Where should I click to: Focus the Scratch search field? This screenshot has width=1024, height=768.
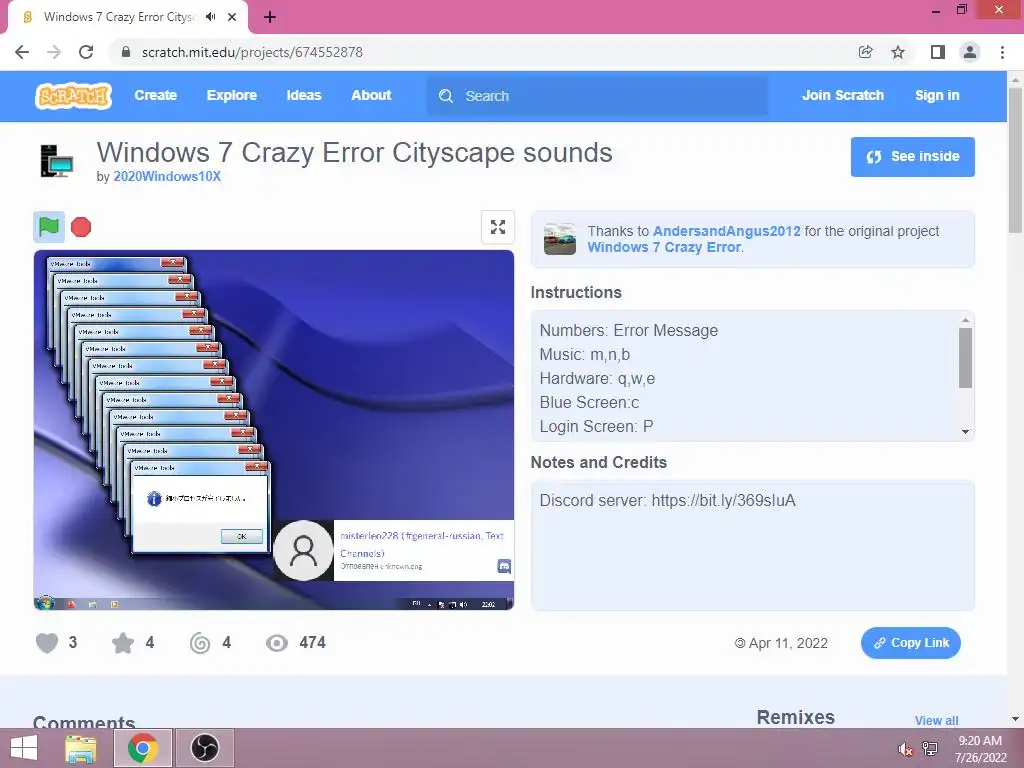(x=597, y=96)
